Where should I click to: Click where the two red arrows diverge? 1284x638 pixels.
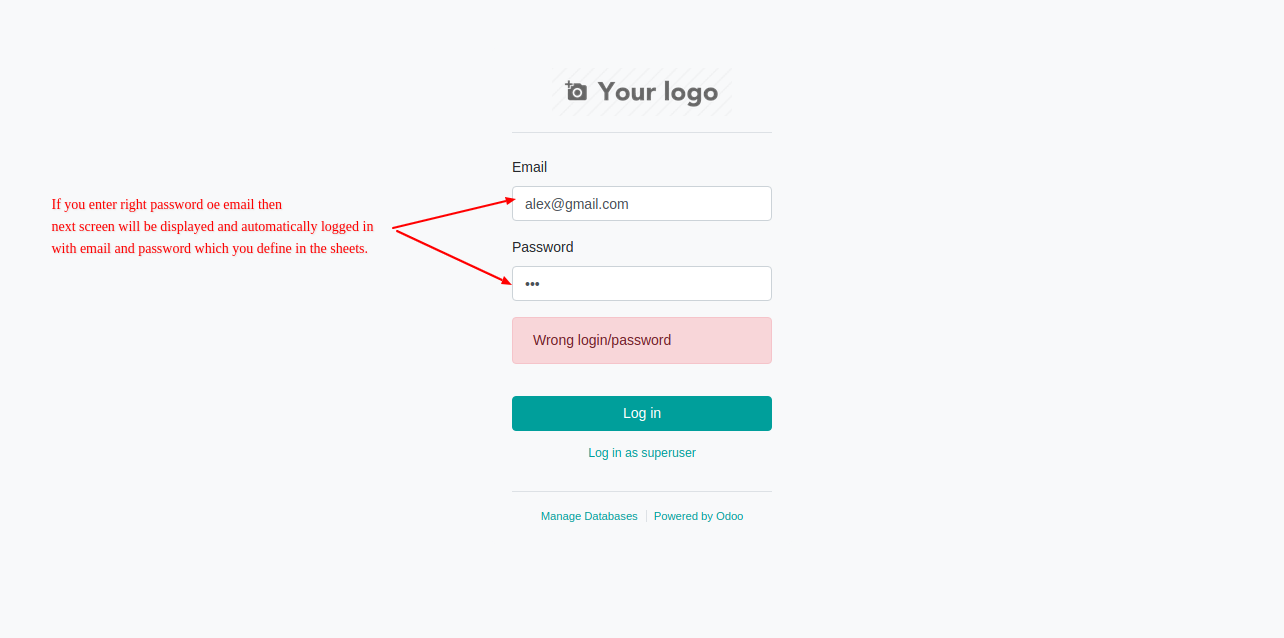[394, 229]
